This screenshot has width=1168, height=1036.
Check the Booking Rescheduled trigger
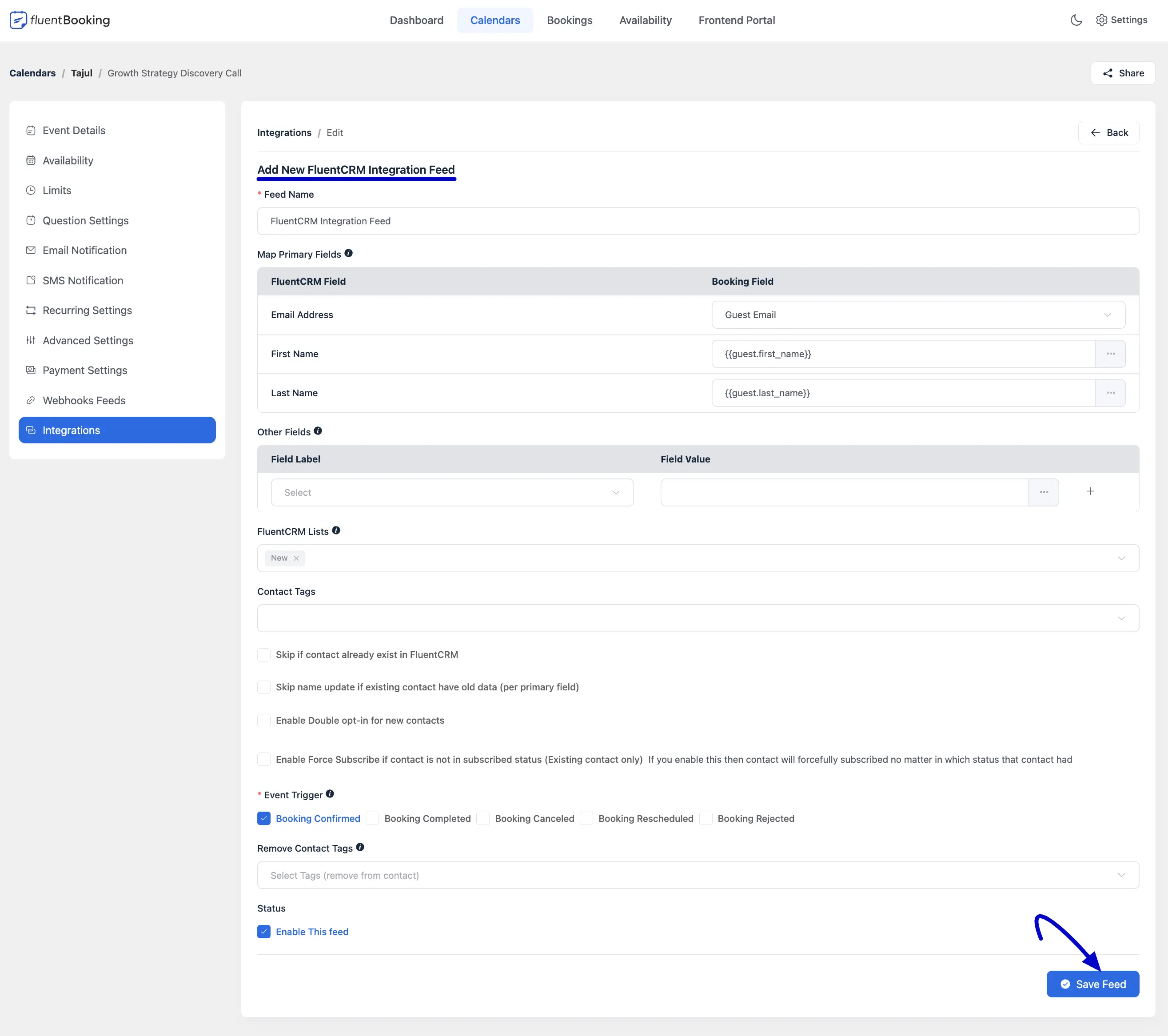[586, 819]
